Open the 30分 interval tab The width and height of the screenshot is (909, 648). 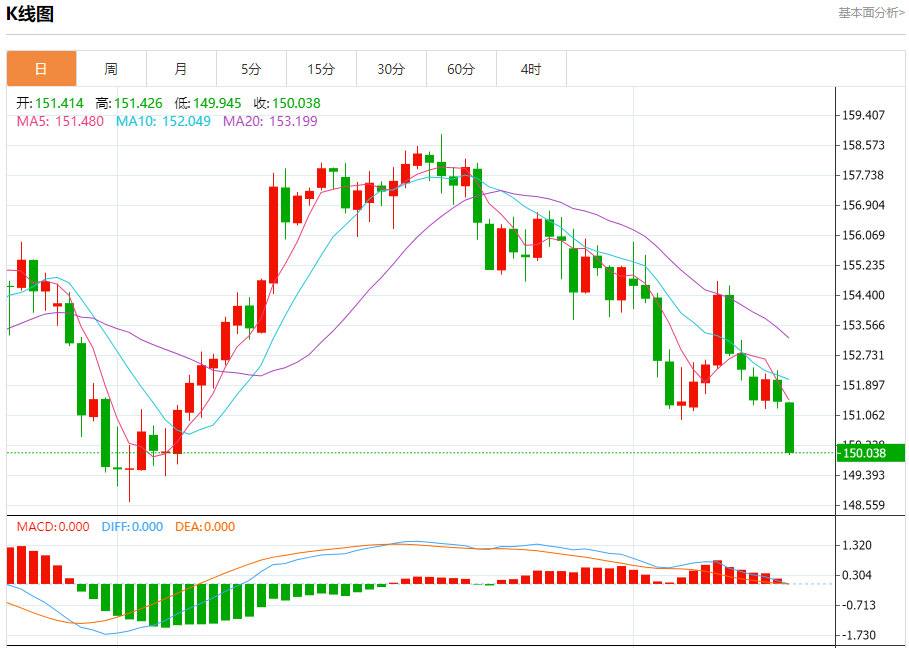[x=391, y=69]
